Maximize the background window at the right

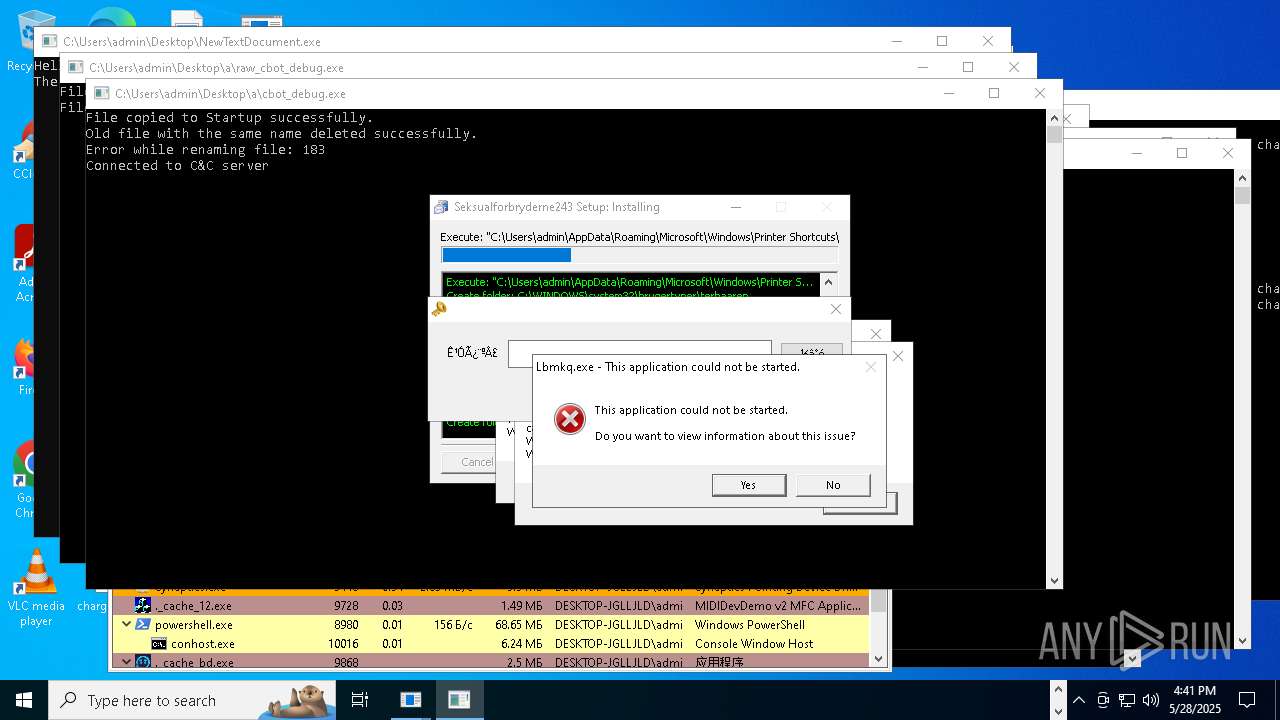1182,153
